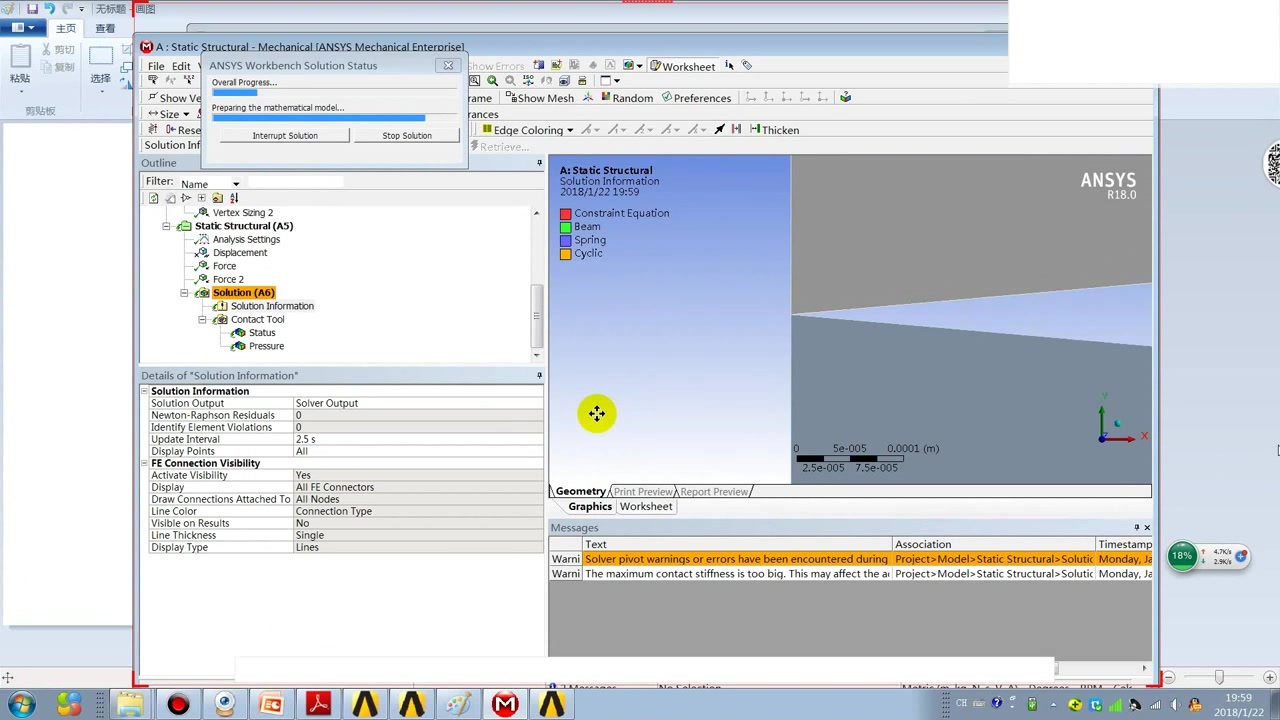1280x720 pixels.
Task: Switch to the Report Preview tab
Action: (714, 492)
